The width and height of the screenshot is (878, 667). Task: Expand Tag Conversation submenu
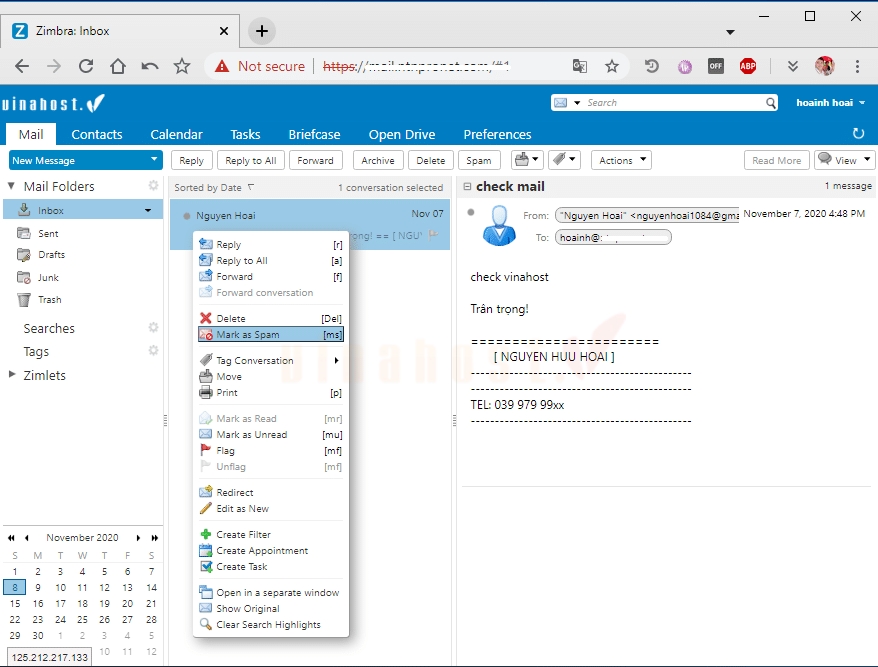[x=336, y=360]
